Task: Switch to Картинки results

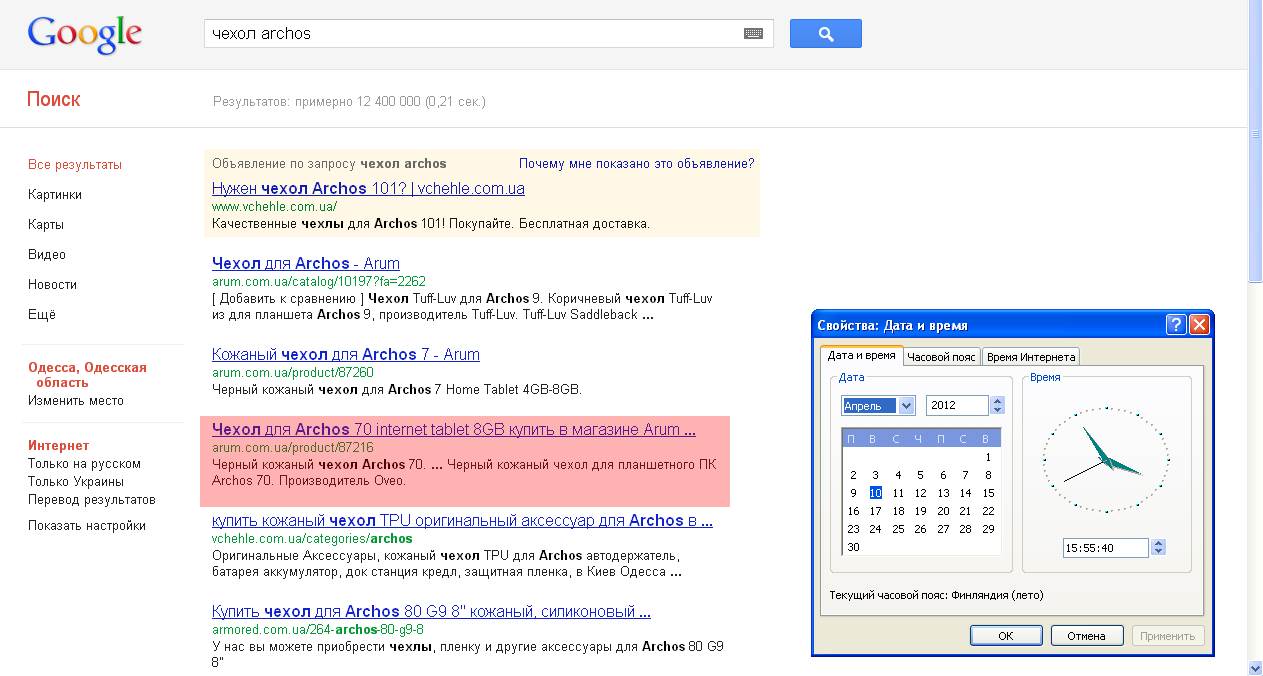Action: (x=55, y=195)
